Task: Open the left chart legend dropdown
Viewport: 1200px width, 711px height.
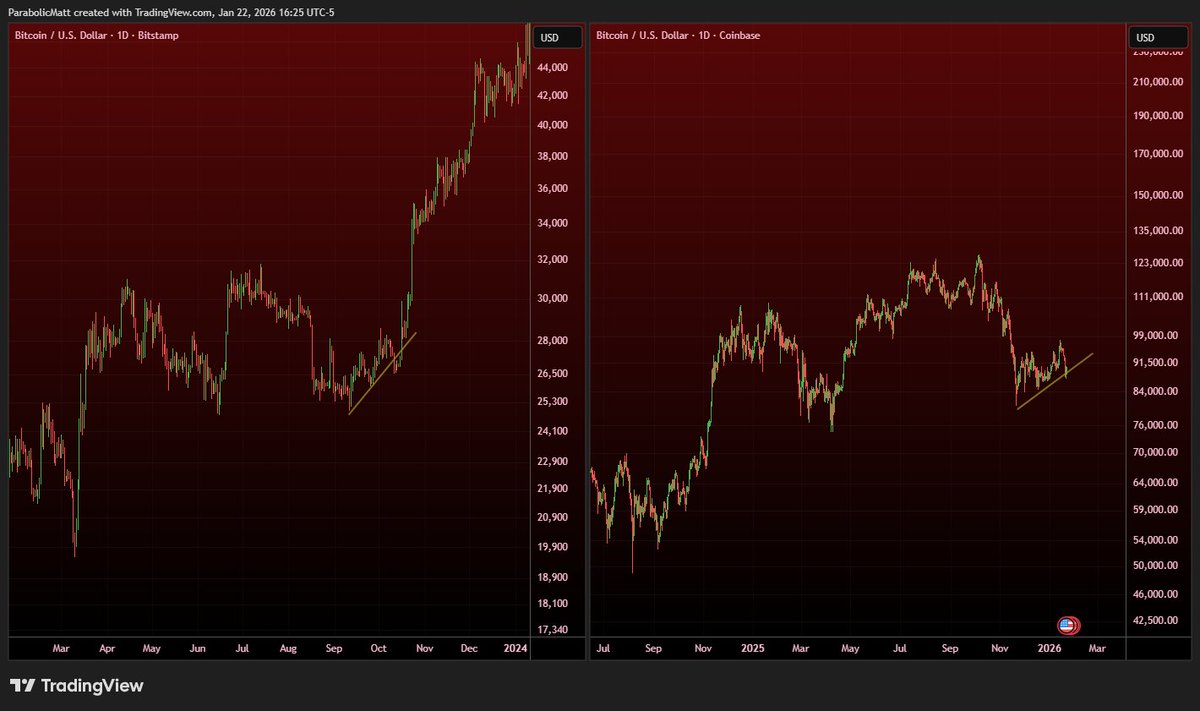Action: (x=95, y=35)
